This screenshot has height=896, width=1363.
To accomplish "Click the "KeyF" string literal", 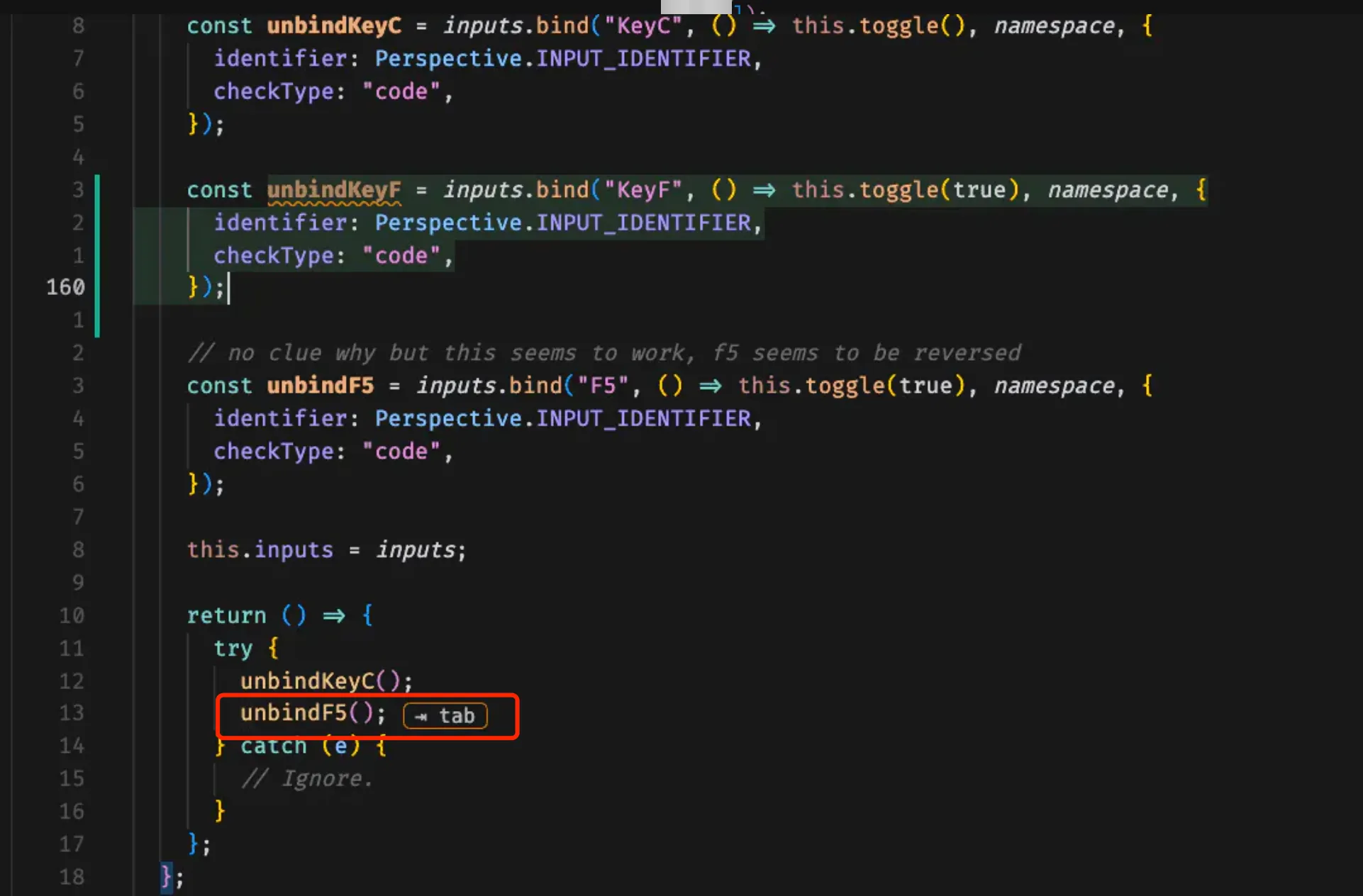I will tap(643, 190).
